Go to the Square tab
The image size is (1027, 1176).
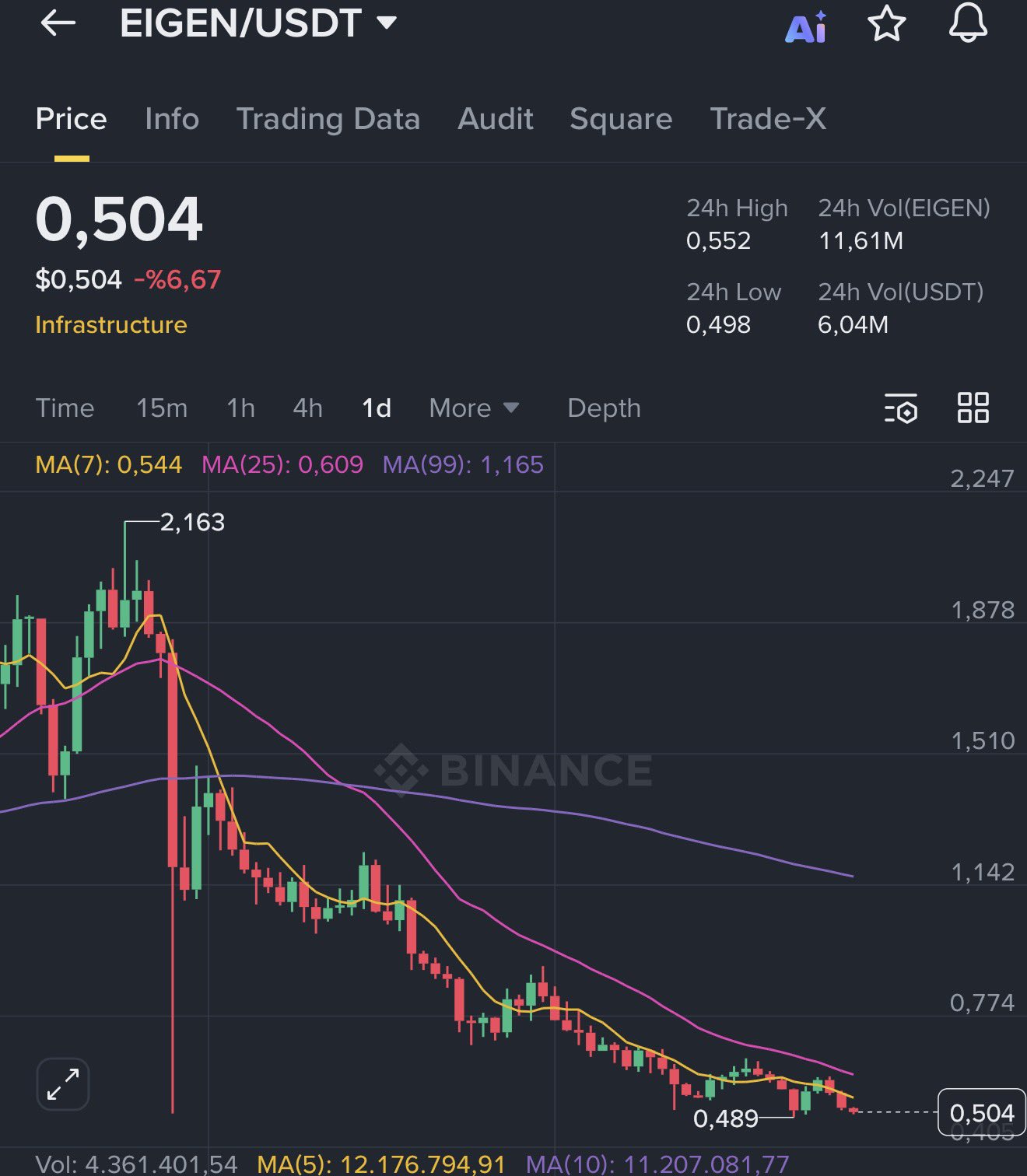coord(620,119)
